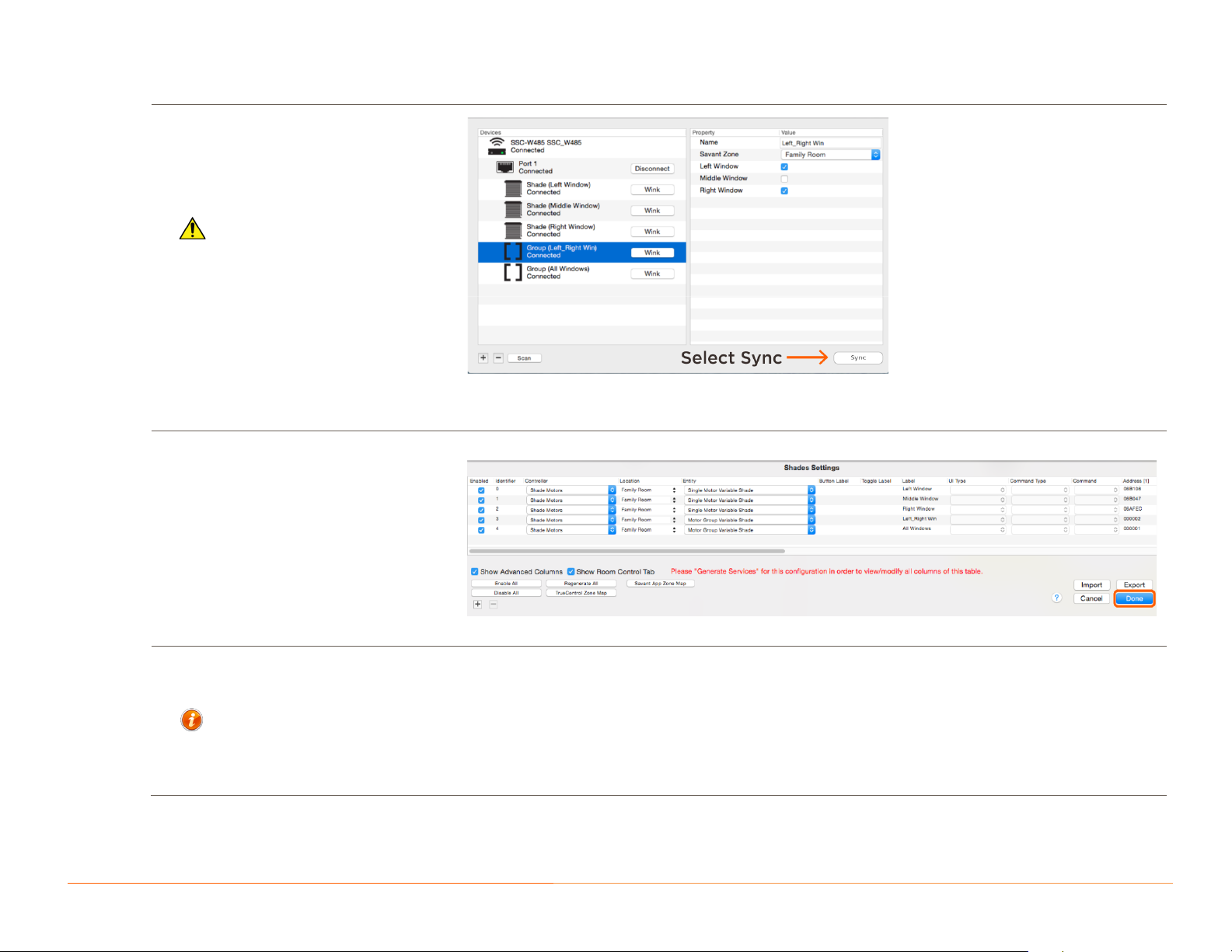Click the SSC-W485 wireless controller icon
Viewport: 1232px width, 952px height.
click(x=497, y=146)
